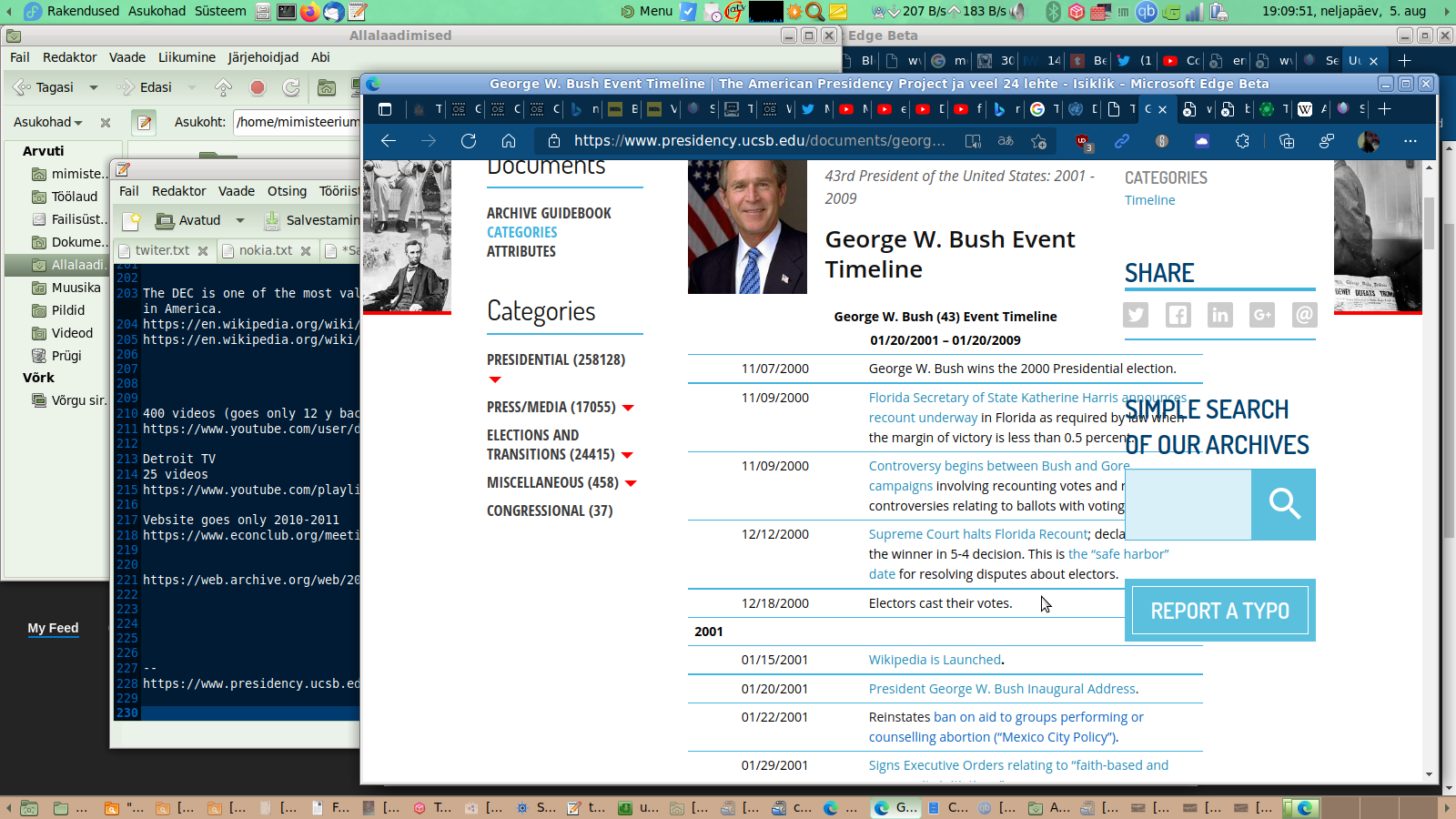This screenshot has height=819, width=1456.
Task: Click the Read Aloud icon in address bar
Action: pyautogui.click(x=973, y=141)
